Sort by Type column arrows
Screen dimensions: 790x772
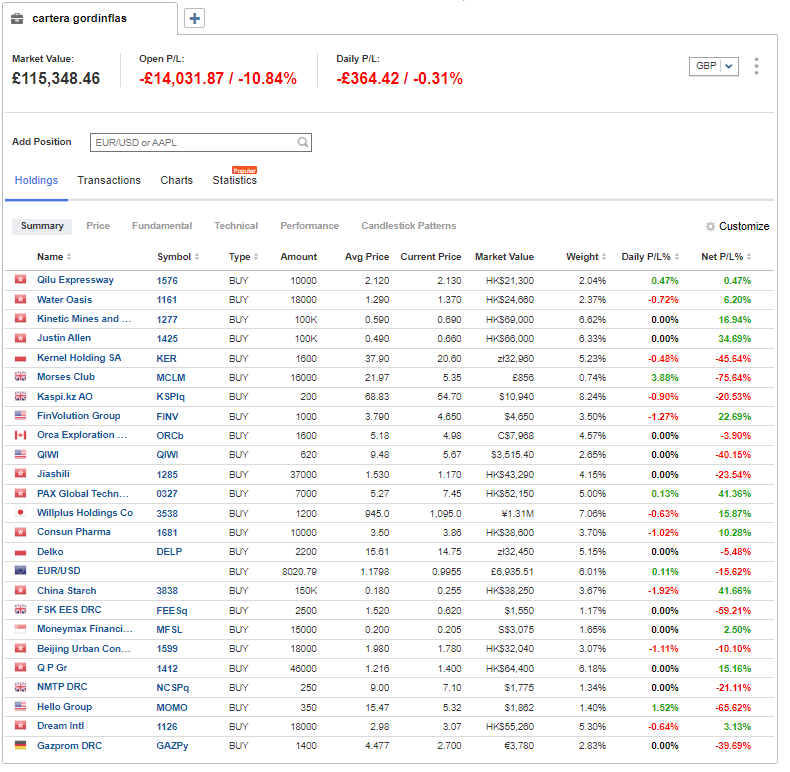[x=256, y=256]
